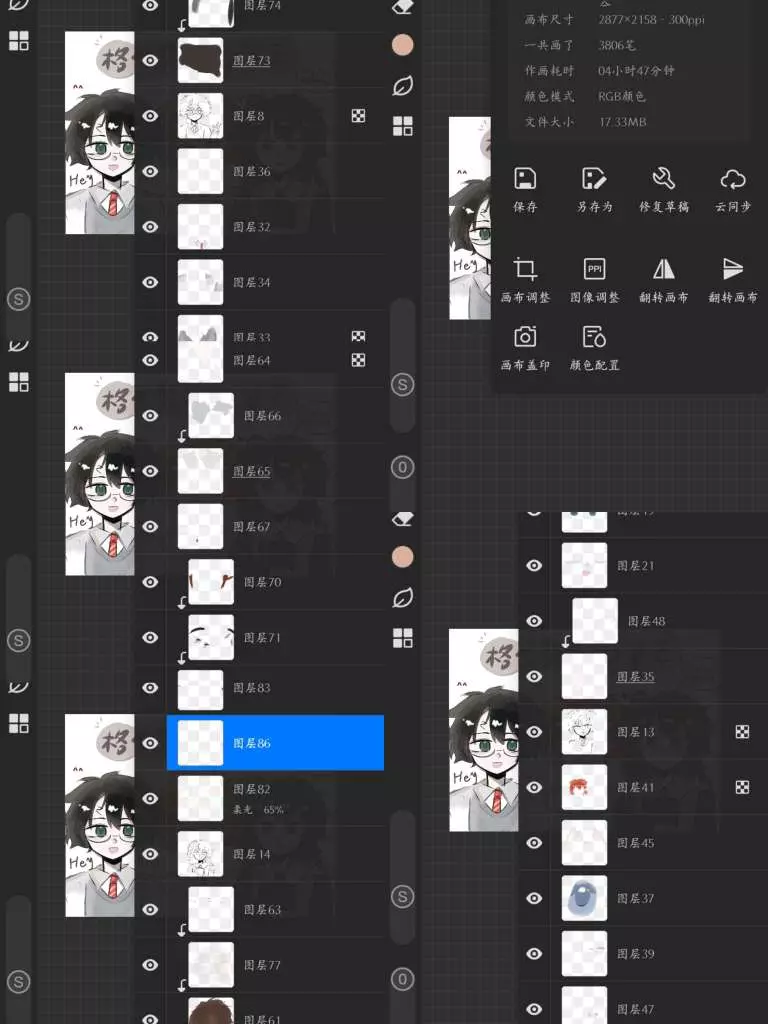Tap the blue blob thumbnail of 图层37

(x=584, y=898)
